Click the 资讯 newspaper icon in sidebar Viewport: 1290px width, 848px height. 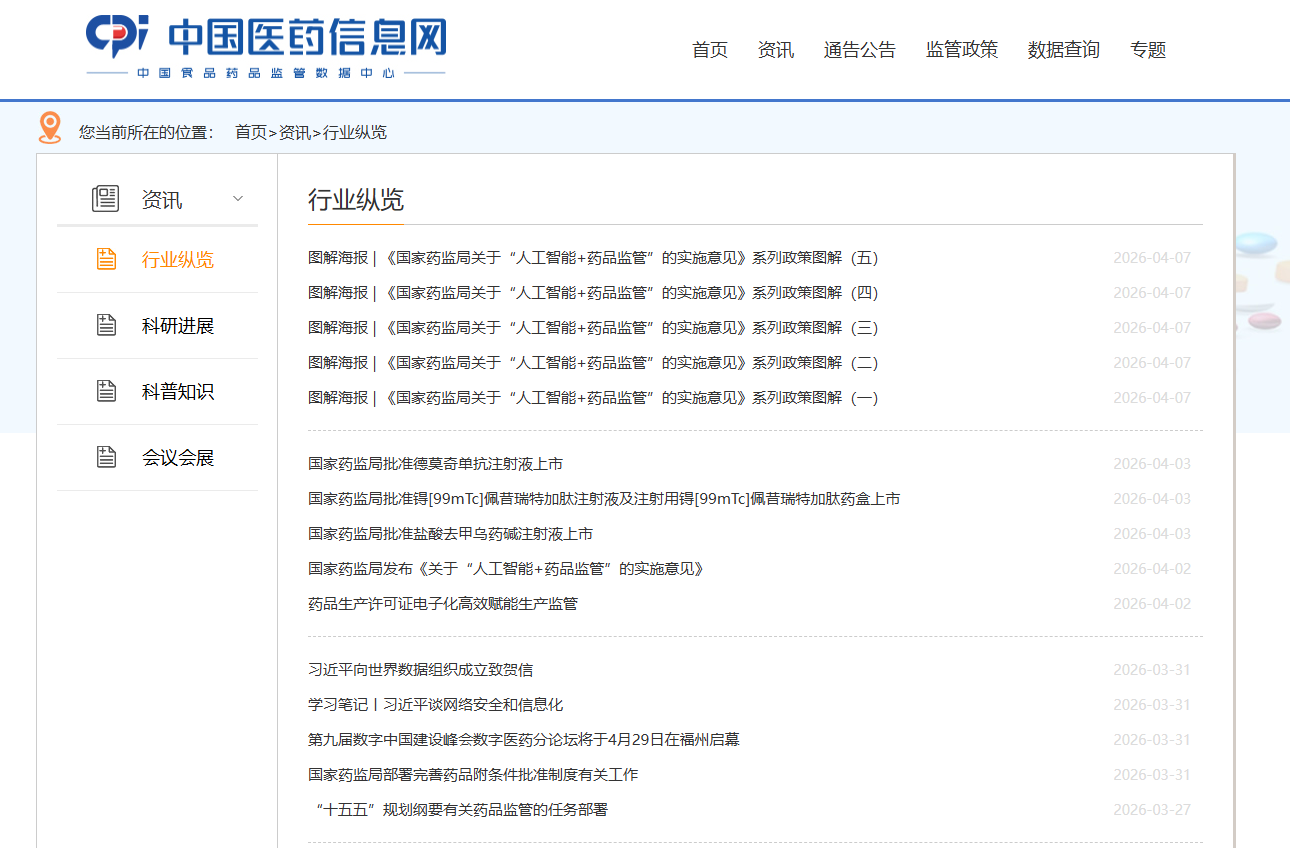click(105, 199)
